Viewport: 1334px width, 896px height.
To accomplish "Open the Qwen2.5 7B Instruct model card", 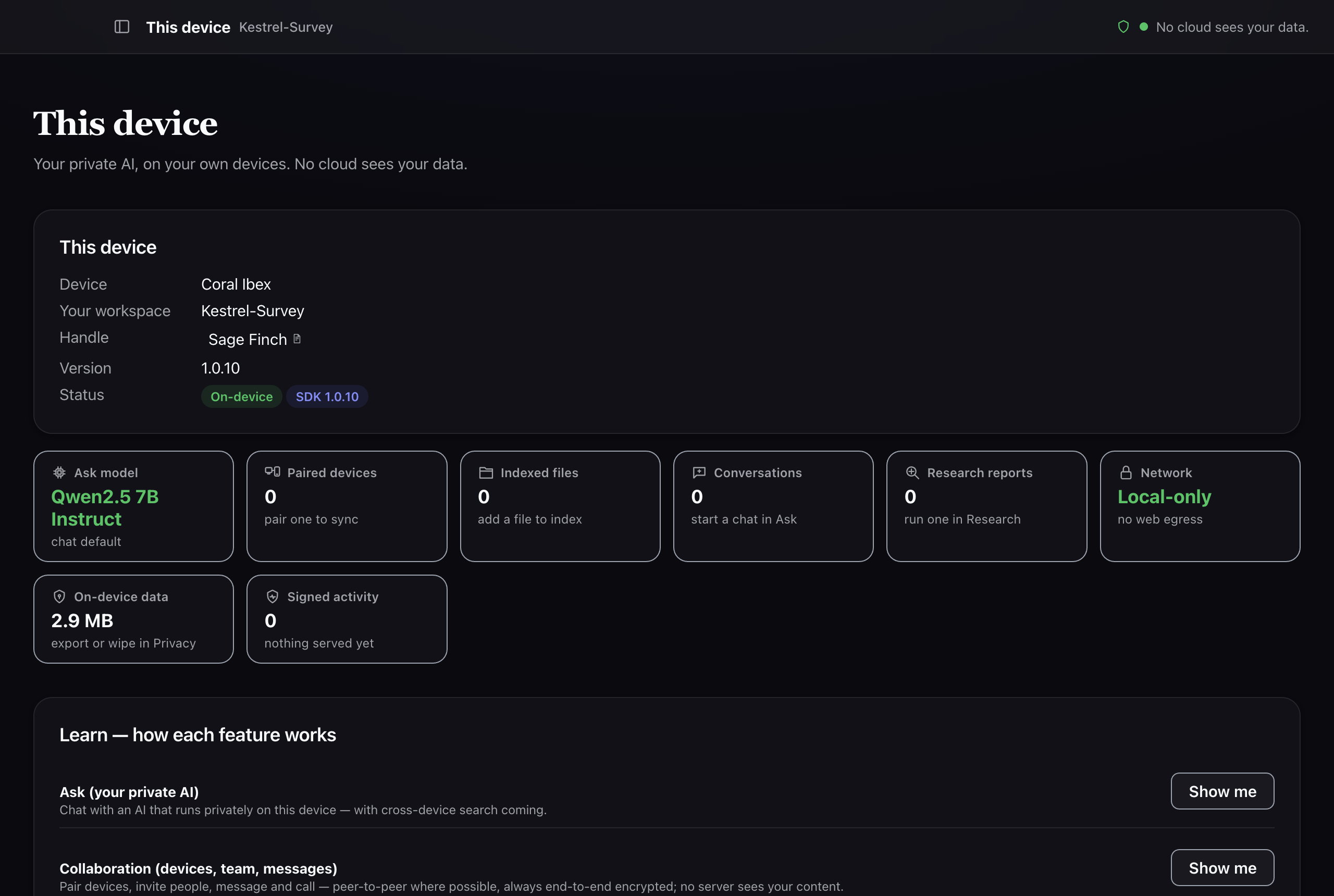I will point(134,506).
